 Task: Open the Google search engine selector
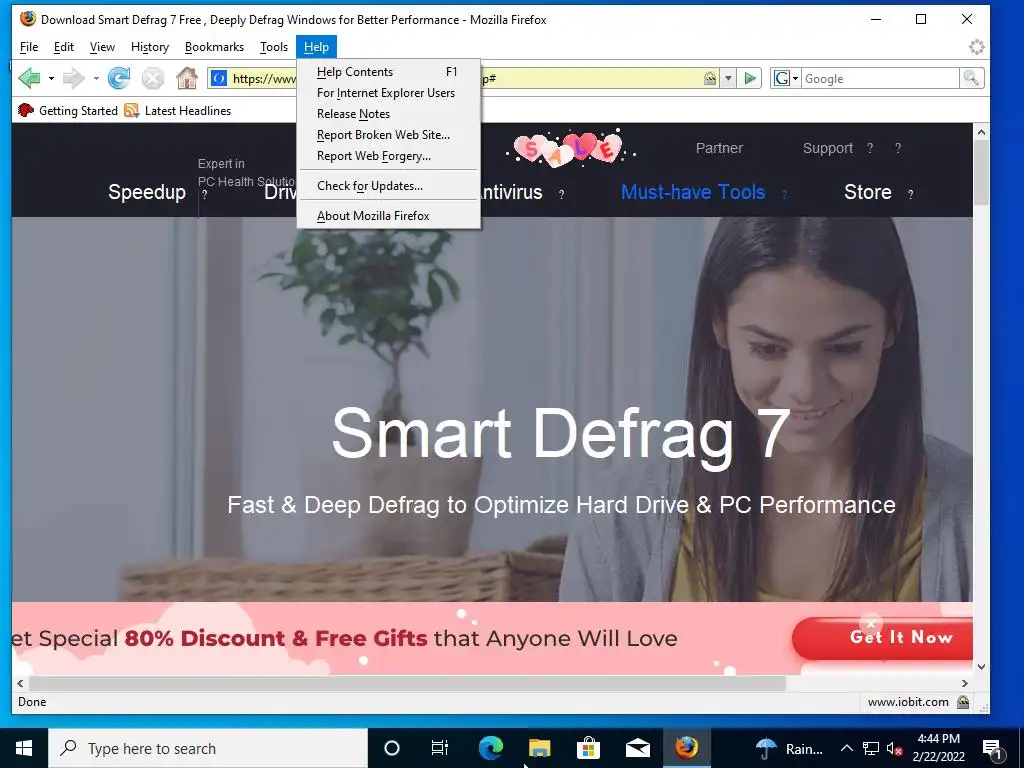point(786,78)
